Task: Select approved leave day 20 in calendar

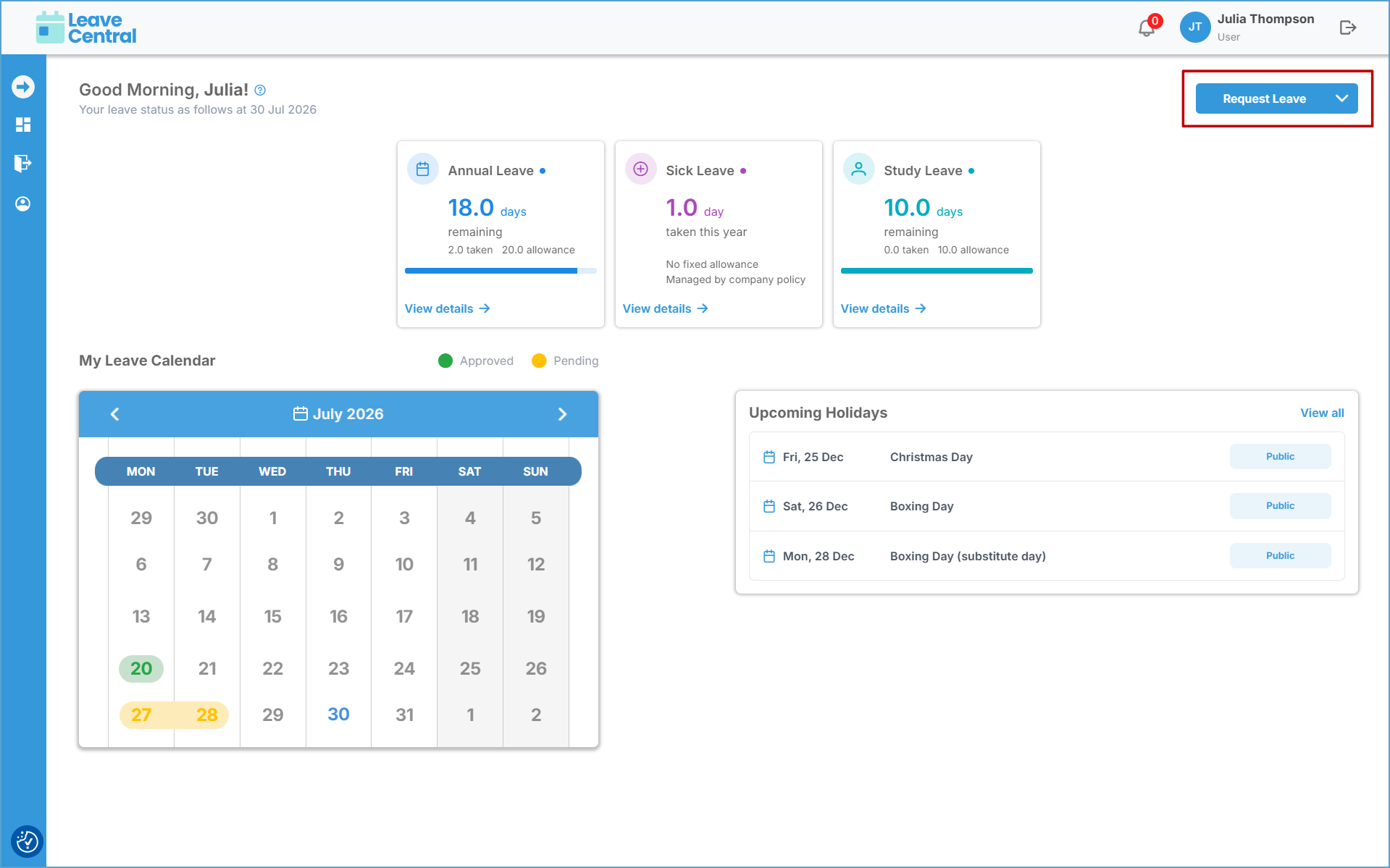Action: [141, 668]
